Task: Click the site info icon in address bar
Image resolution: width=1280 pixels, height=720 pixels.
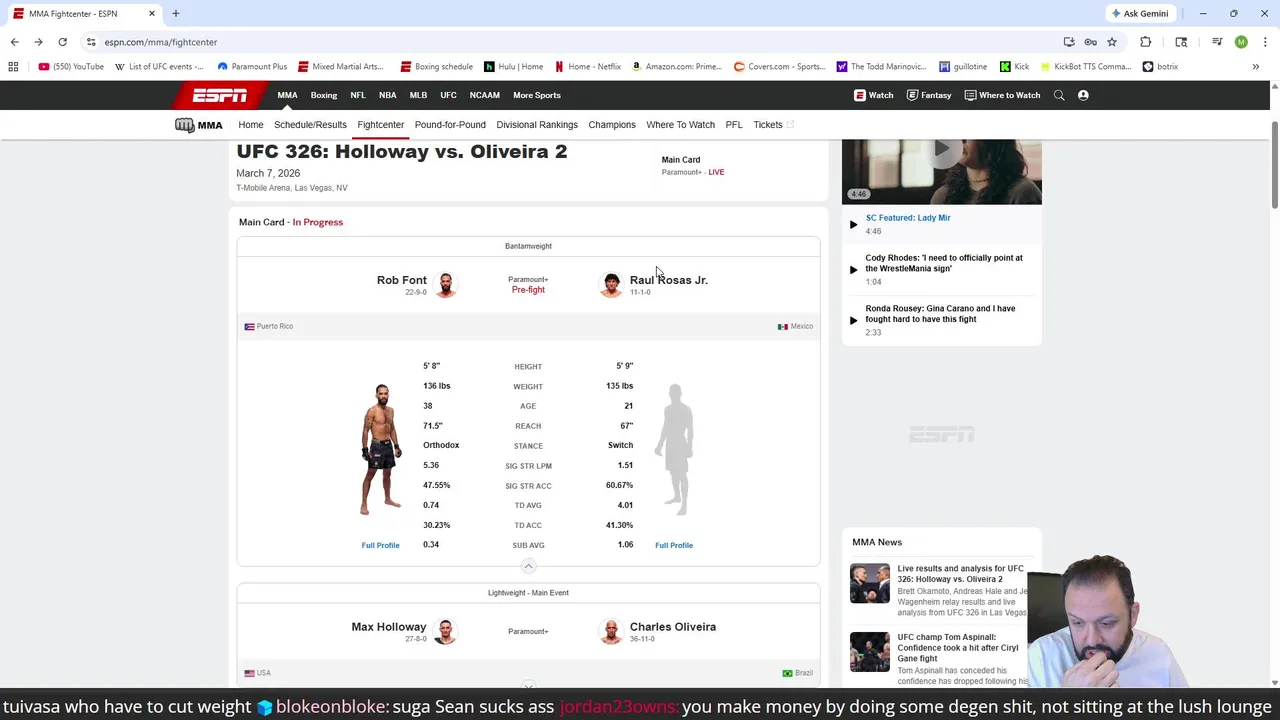Action: (91, 42)
